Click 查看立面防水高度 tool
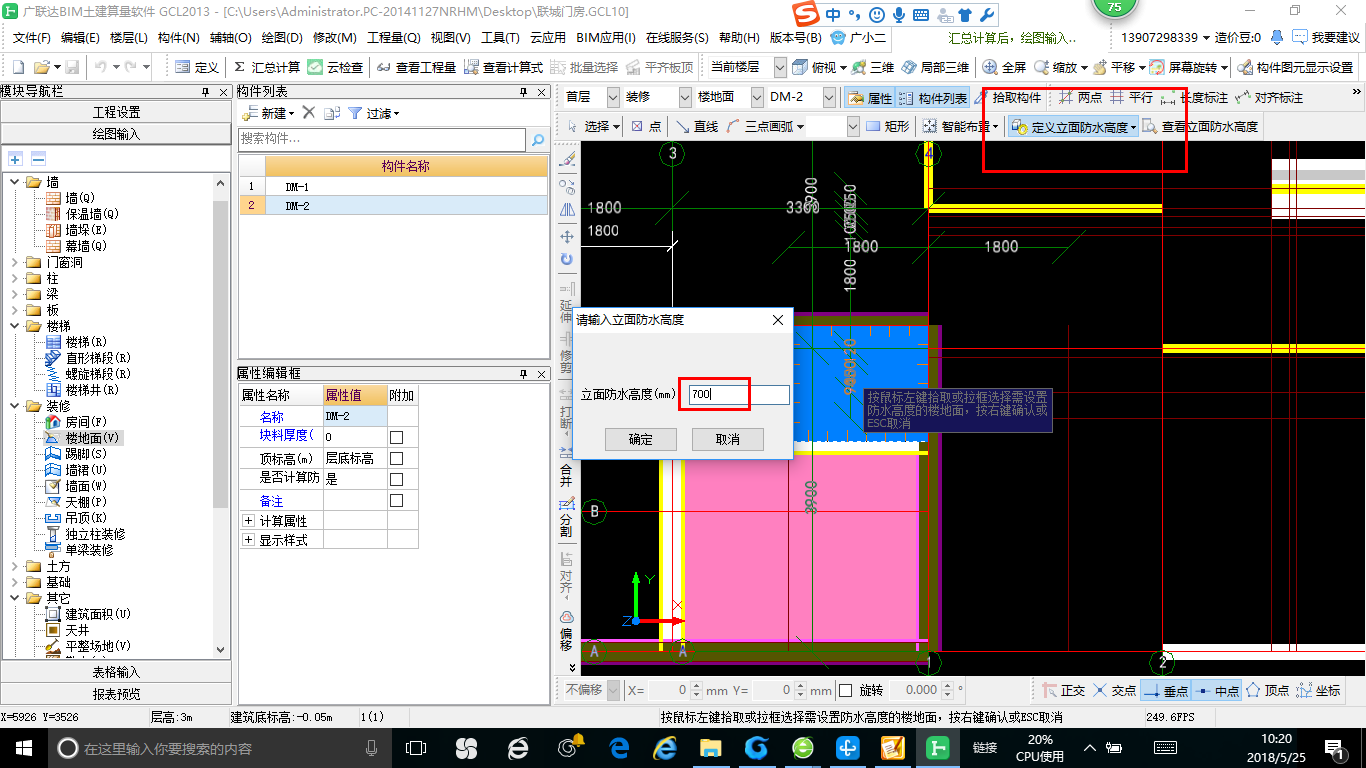The width and height of the screenshot is (1366, 768). pos(1200,127)
